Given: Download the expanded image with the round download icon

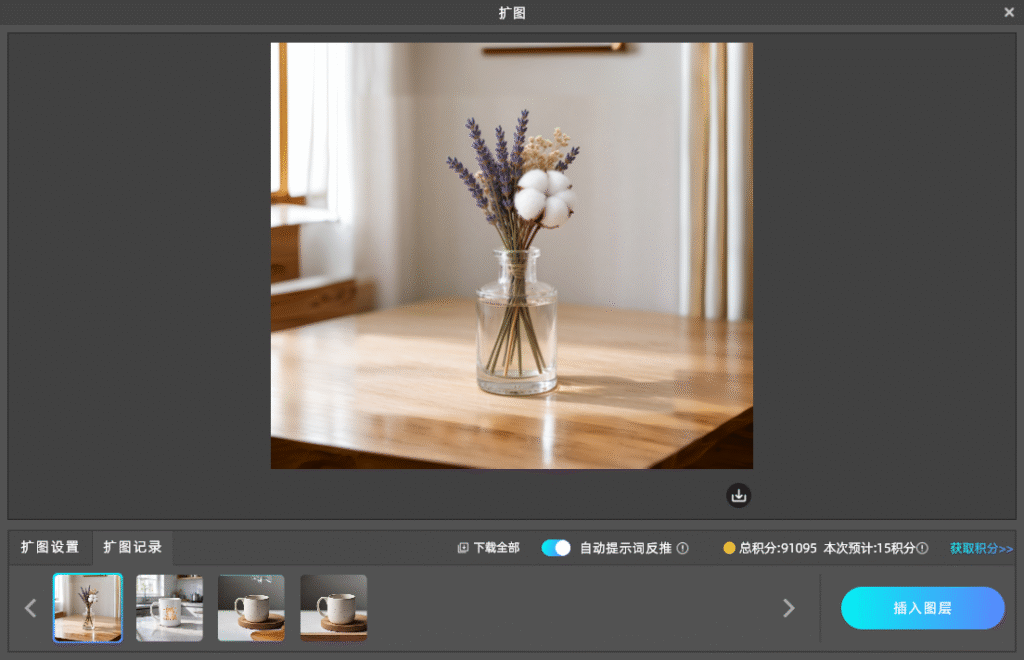Looking at the screenshot, I should (x=739, y=495).
